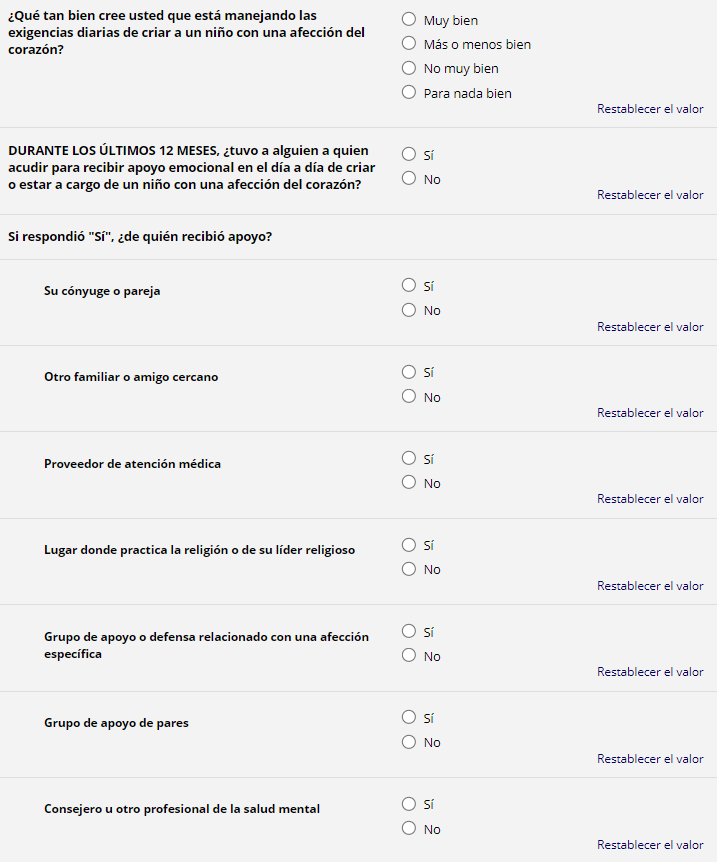Mark 'Sí' for Grupo de apoyo o defensa

408,631
